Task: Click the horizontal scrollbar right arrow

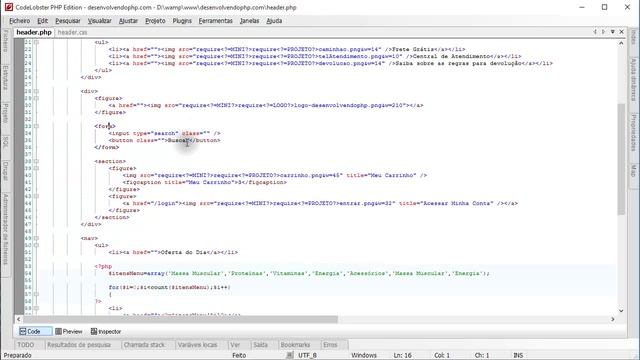Action: pyautogui.click(x=613, y=319)
